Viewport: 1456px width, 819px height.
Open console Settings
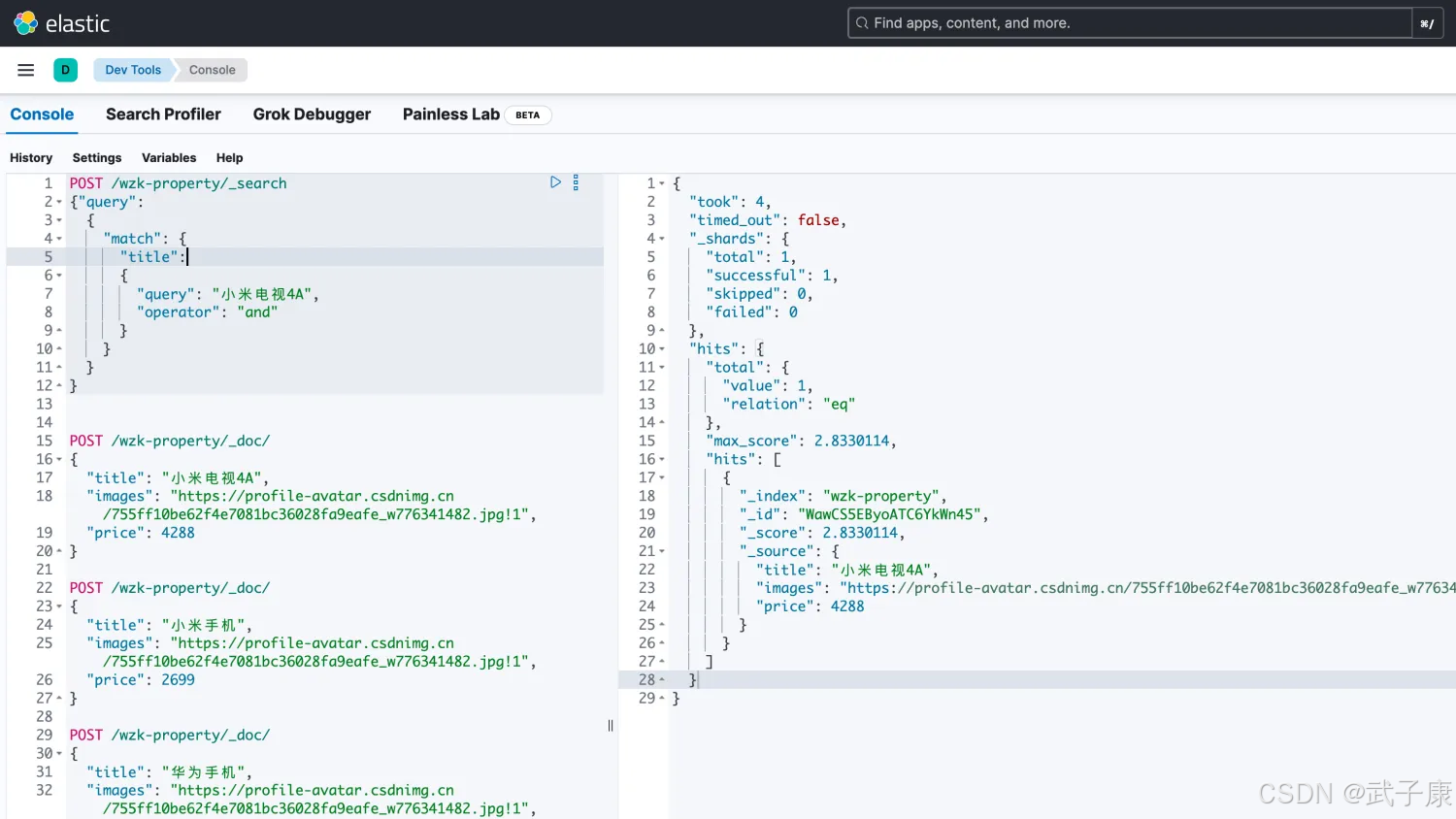point(97,158)
